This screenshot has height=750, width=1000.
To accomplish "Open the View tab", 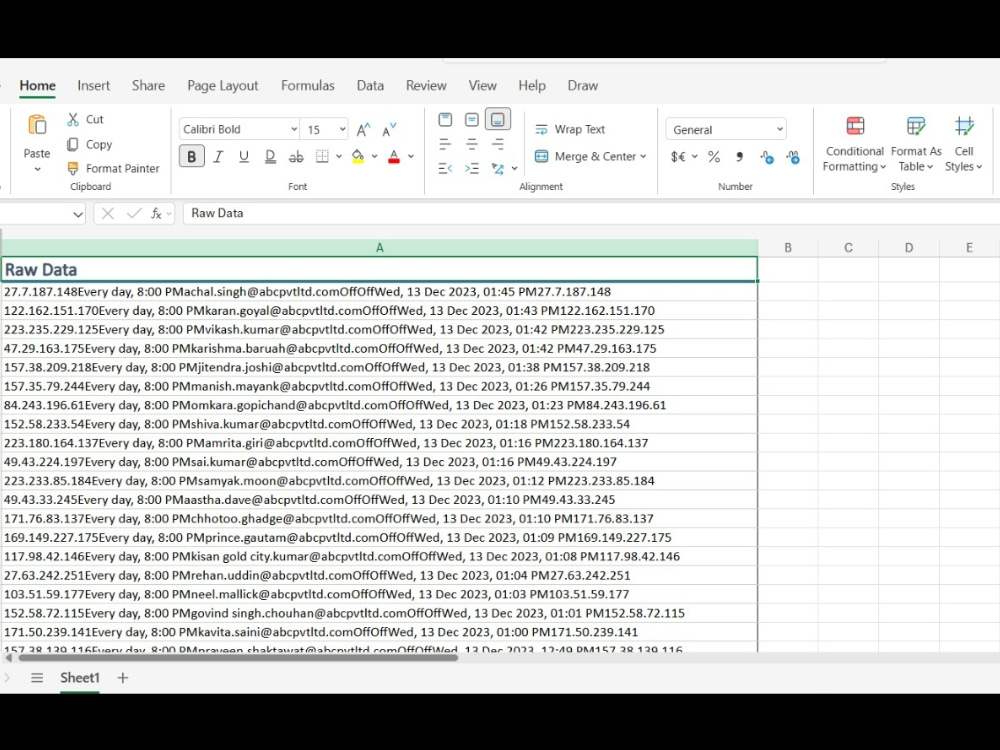I will [x=482, y=85].
